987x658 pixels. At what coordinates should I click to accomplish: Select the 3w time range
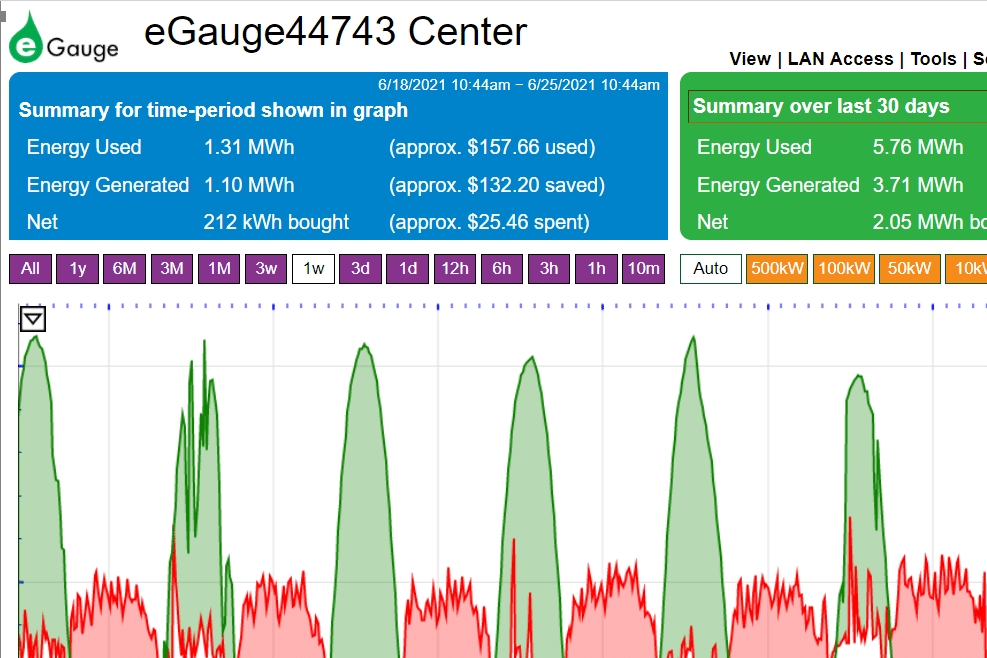click(266, 269)
